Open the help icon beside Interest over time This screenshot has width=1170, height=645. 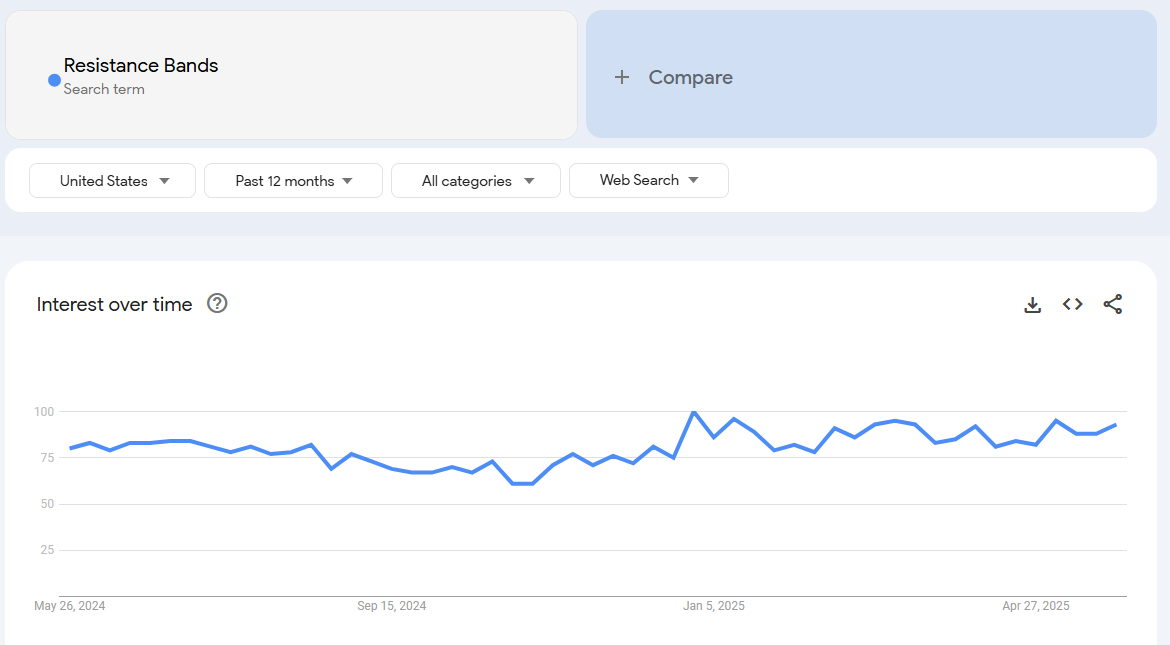217,304
